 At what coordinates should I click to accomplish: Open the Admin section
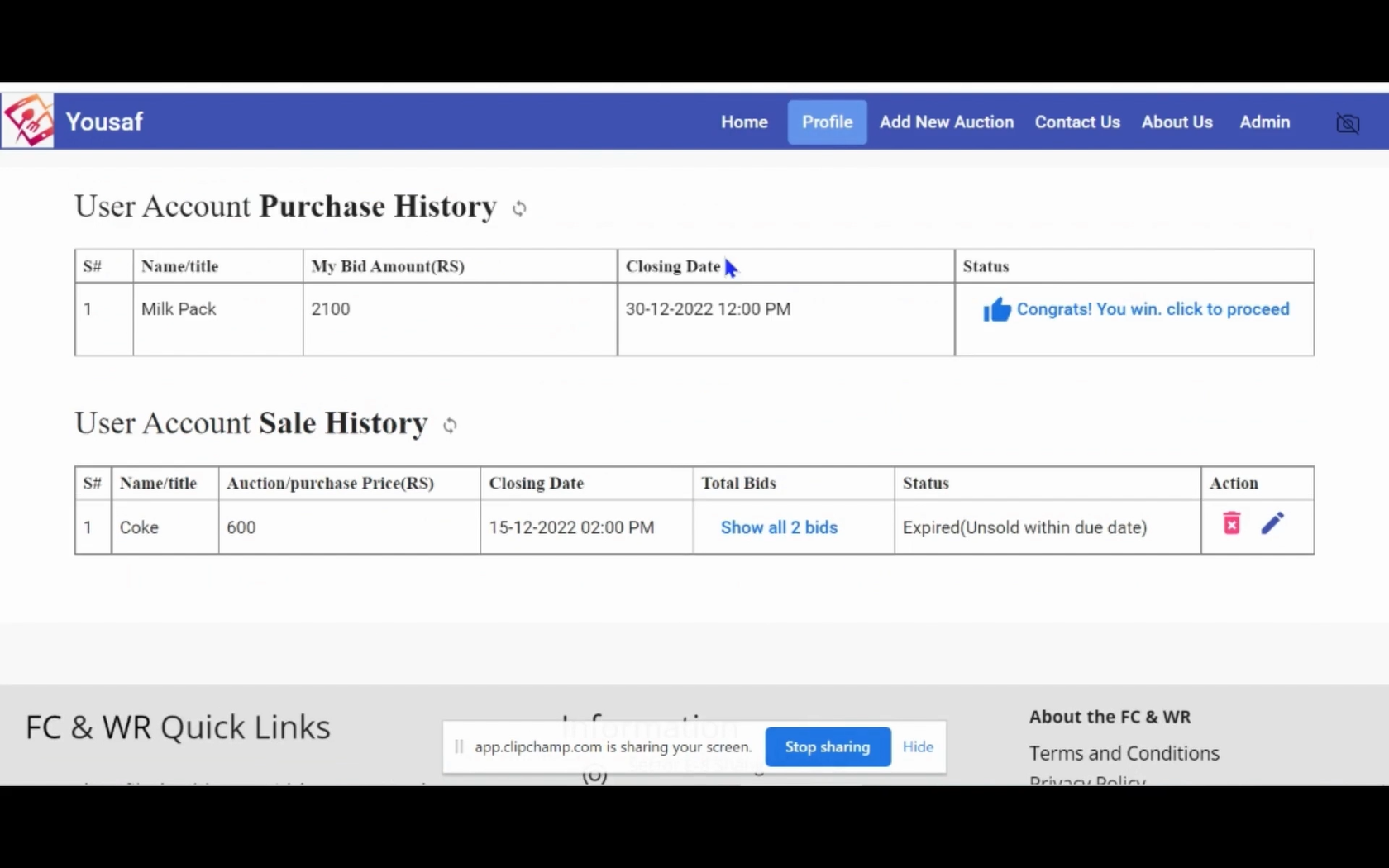(1264, 122)
